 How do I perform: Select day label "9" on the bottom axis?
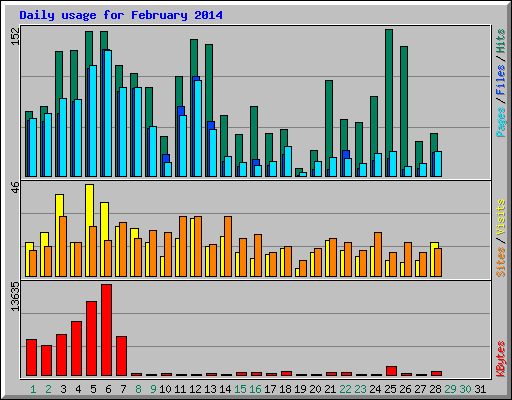click(153, 389)
